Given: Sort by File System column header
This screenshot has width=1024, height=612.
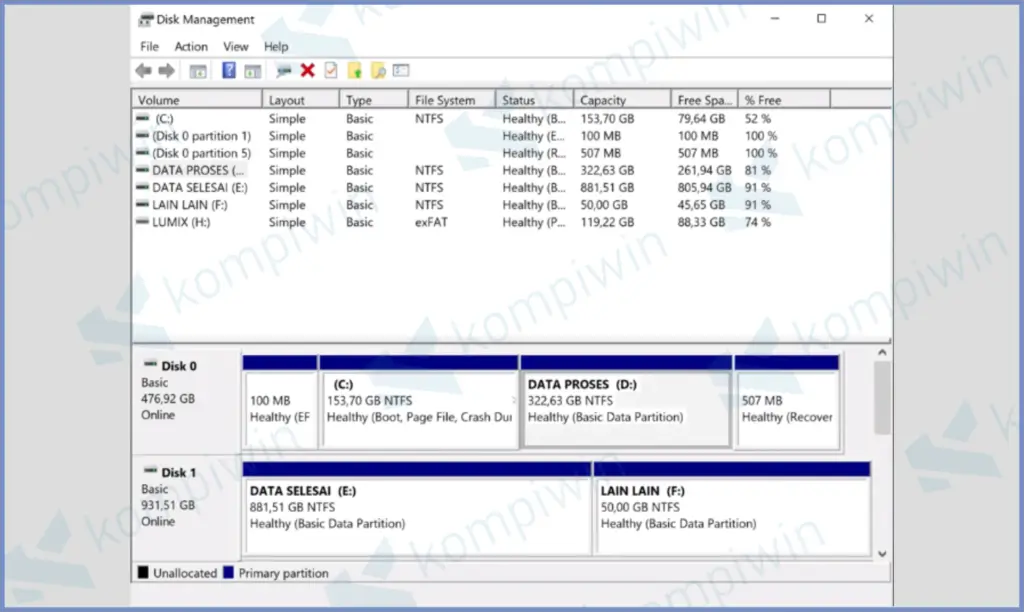Looking at the screenshot, I should coord(445,100).
